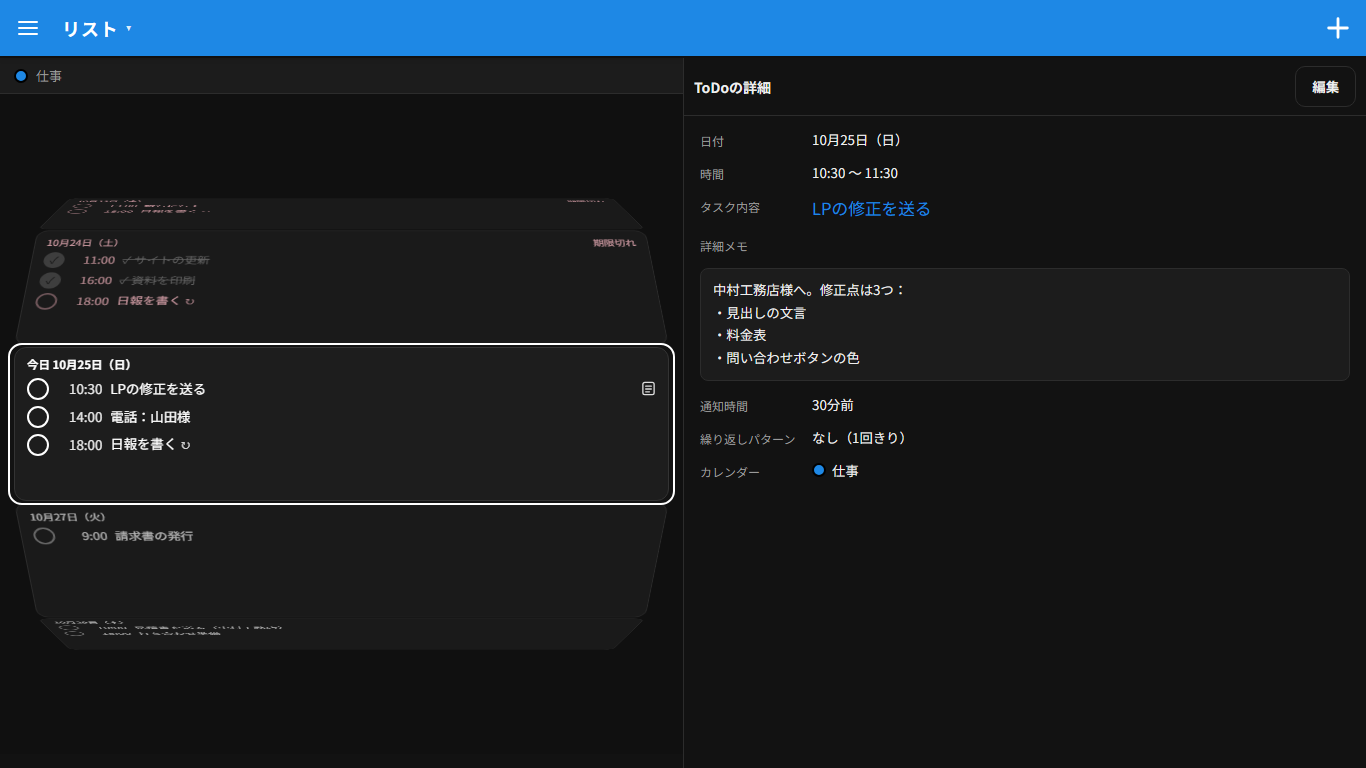Click the repeat icon beside today's 日報を書く
1366x768 pixels.
(185, 445)
